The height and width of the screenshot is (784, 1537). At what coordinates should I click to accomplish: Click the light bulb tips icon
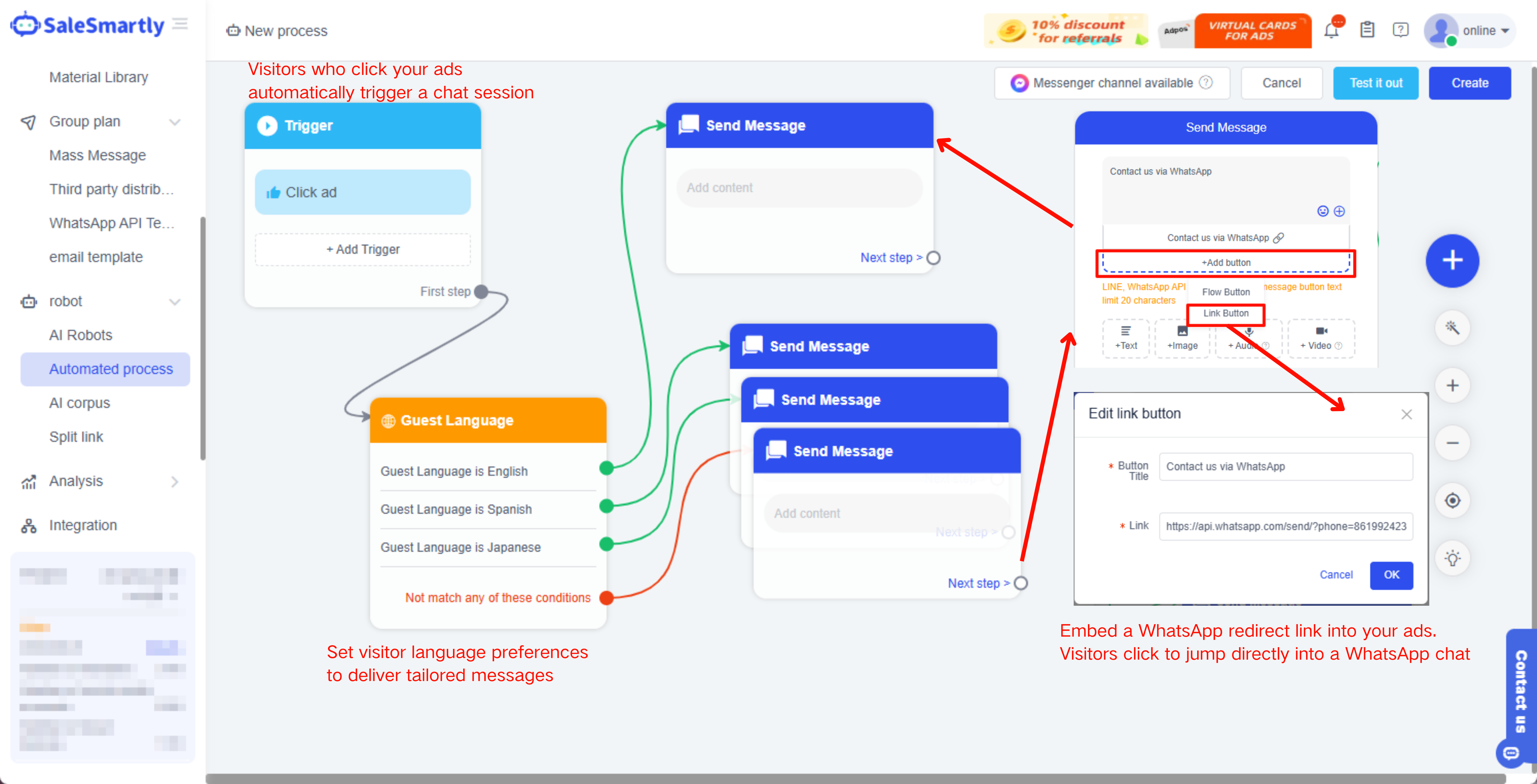click(x=1452, y=558)
